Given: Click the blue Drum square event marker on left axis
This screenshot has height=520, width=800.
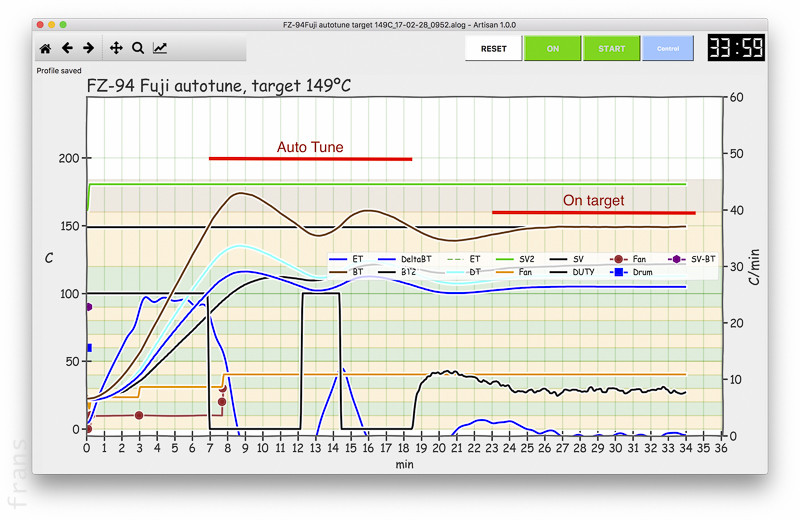Looking at the screenshot, I should coord(88,348).
